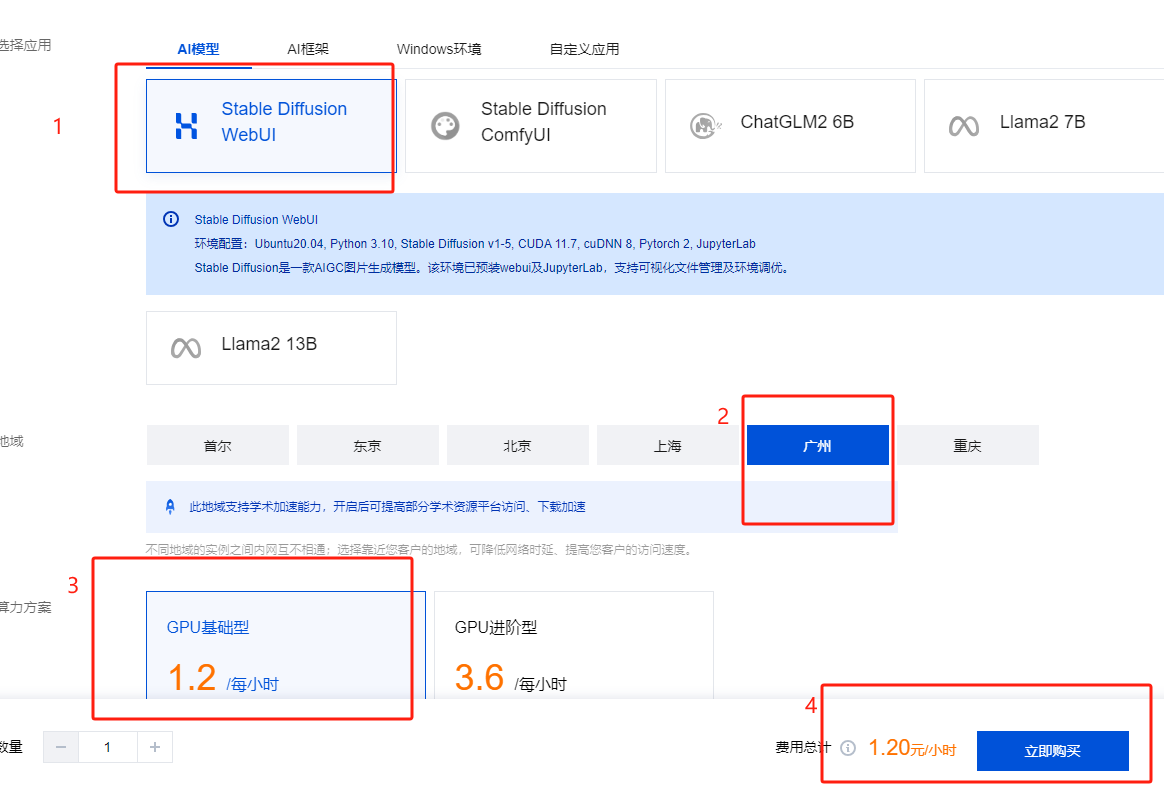Click the Stable Diffusion WebUI logo icon
Image resolution: width=1164 pixels, height=787 pixels.
pos(186,126)
